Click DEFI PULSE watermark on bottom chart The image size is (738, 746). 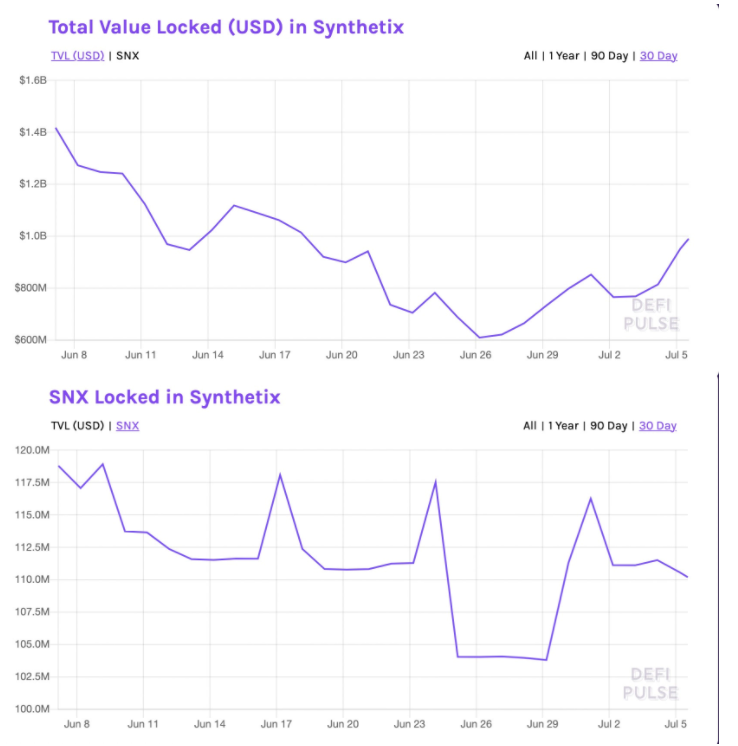click(650, 684)
